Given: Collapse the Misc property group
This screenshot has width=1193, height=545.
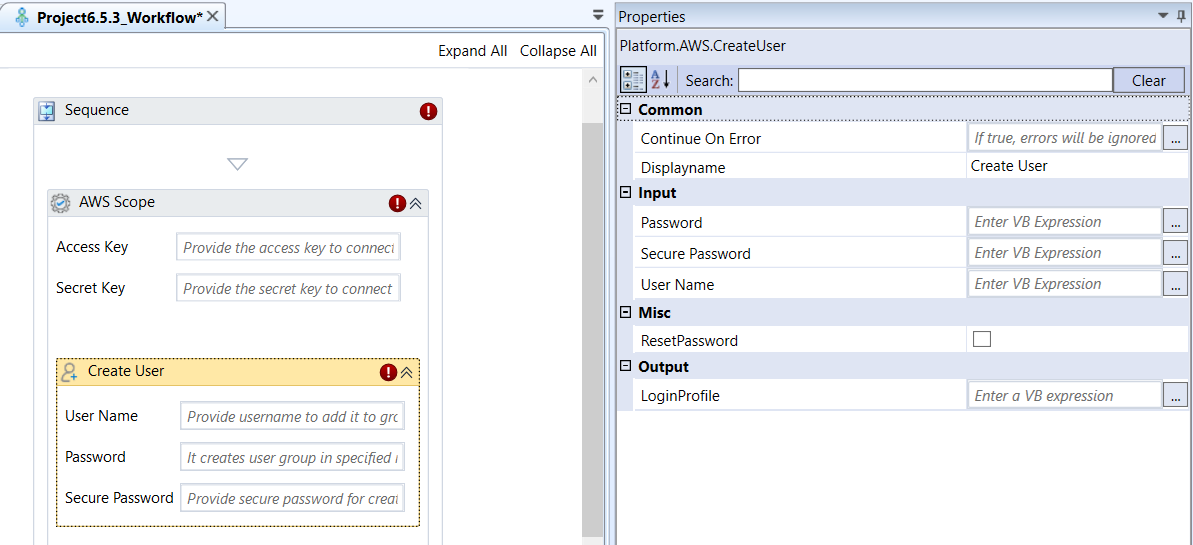Looking at the screenshot, I should click(625, 312).
